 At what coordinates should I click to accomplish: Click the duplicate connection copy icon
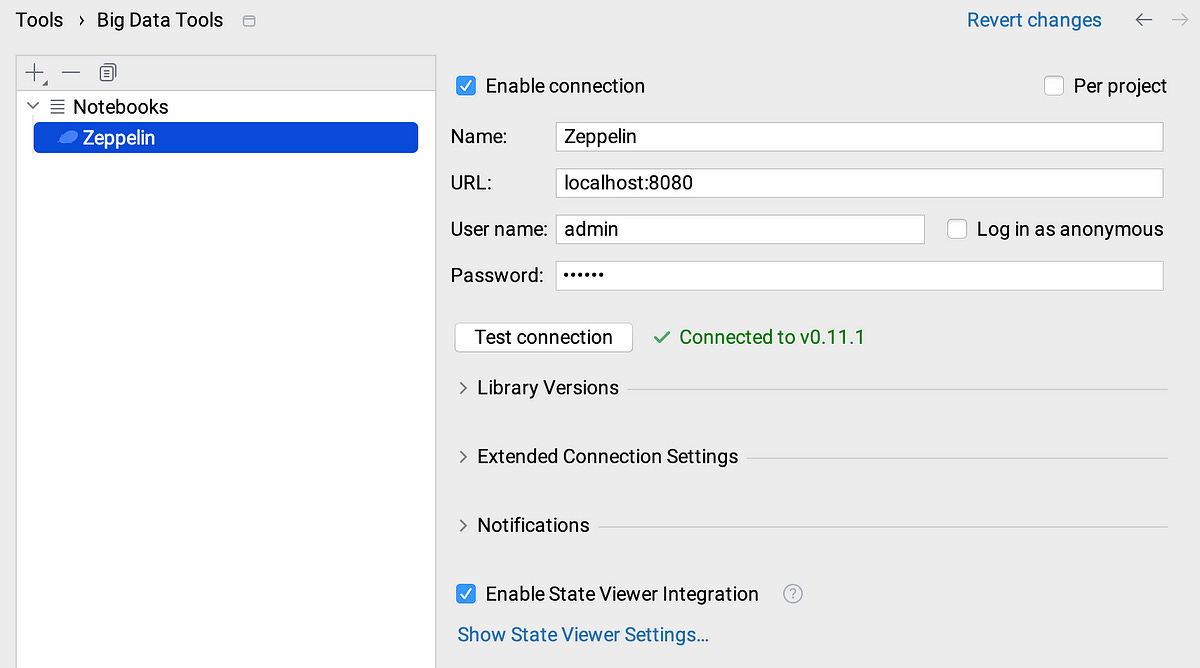[x=108, y=72]
